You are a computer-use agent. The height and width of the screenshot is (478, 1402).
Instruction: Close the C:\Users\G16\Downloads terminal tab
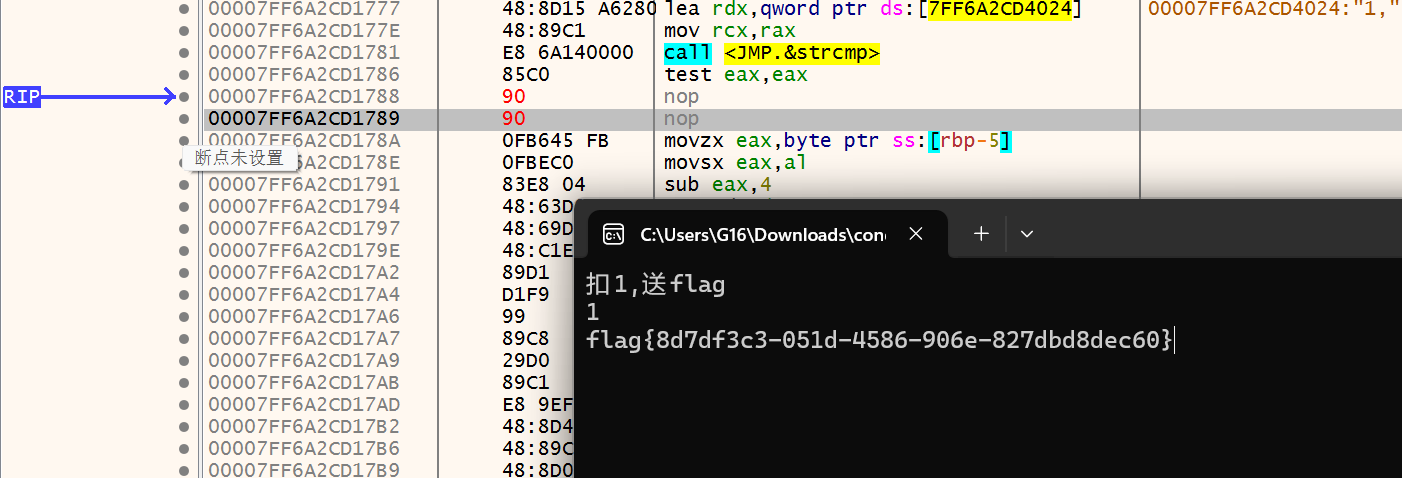point(915,234)
